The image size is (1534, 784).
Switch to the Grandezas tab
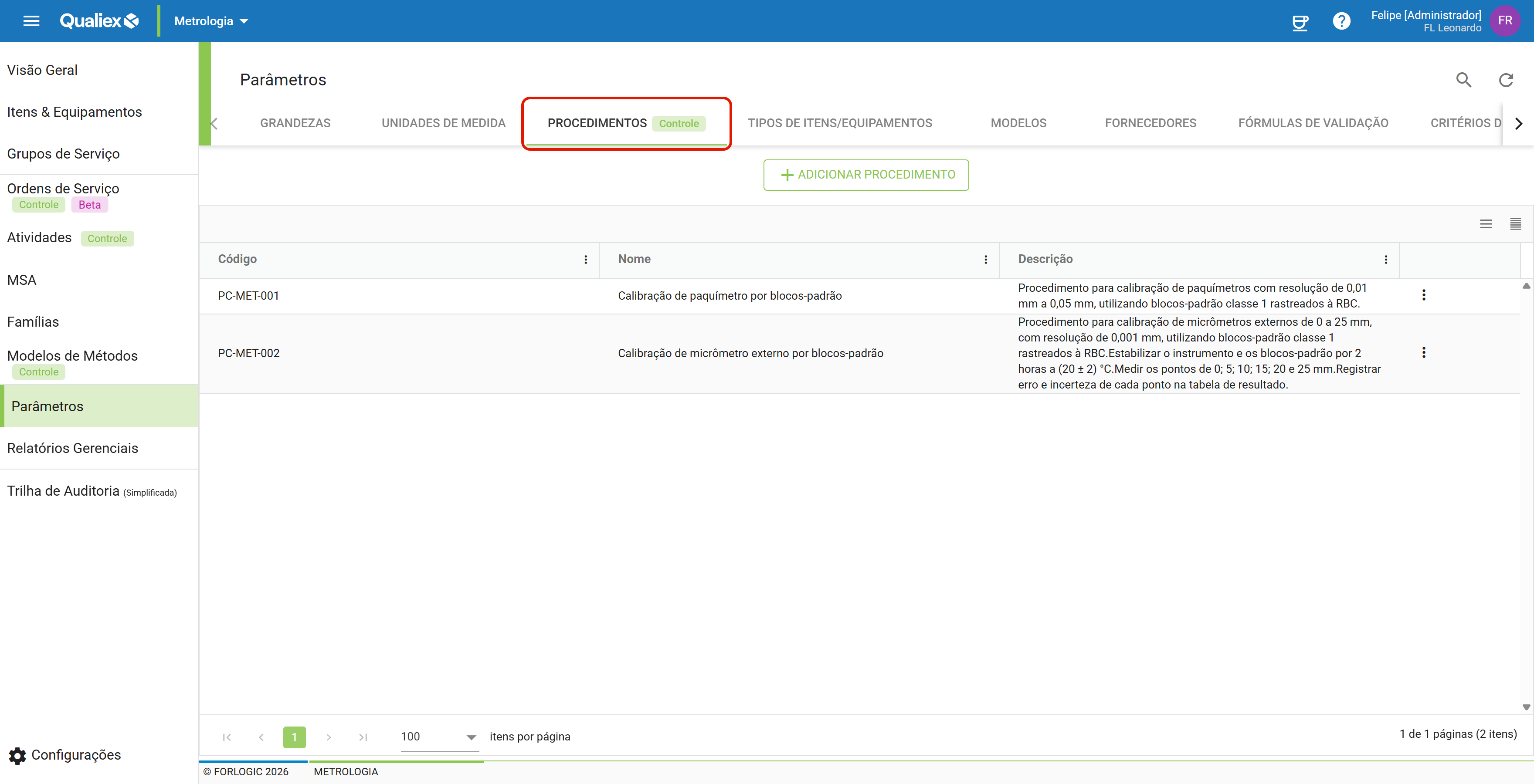click(295, 123)
